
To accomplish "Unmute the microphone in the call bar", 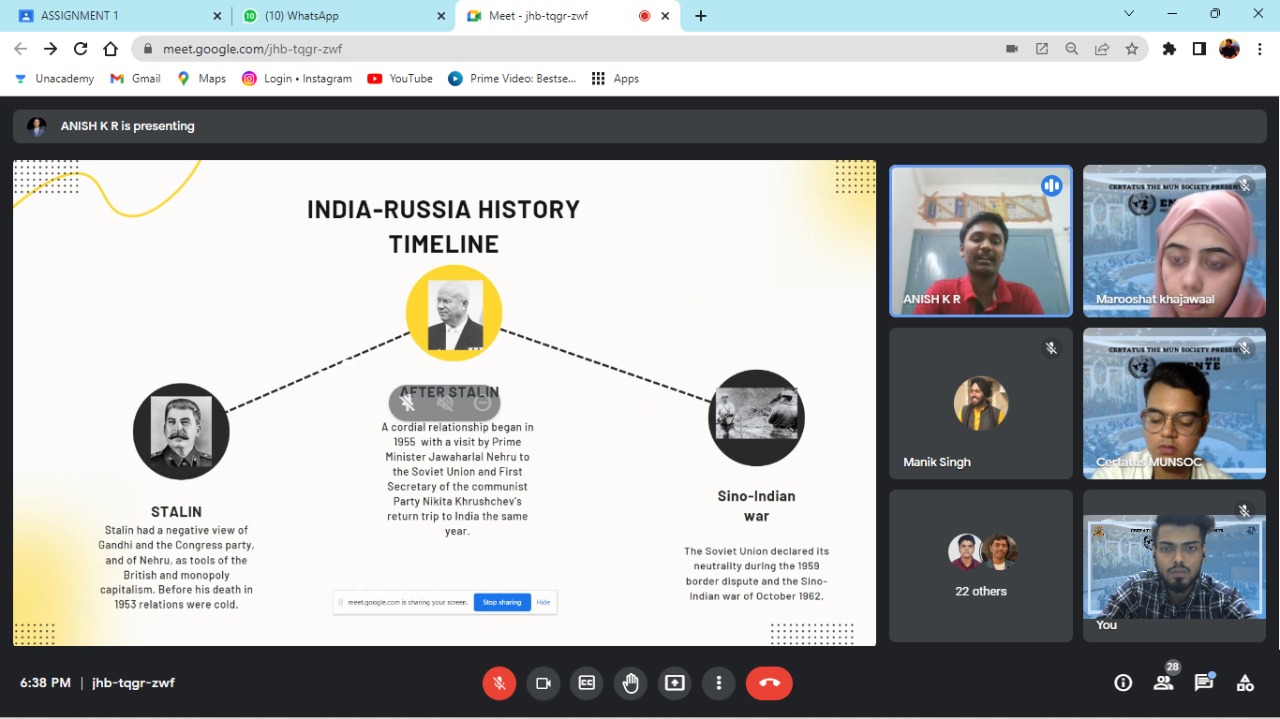I will [x=499, y=683].
